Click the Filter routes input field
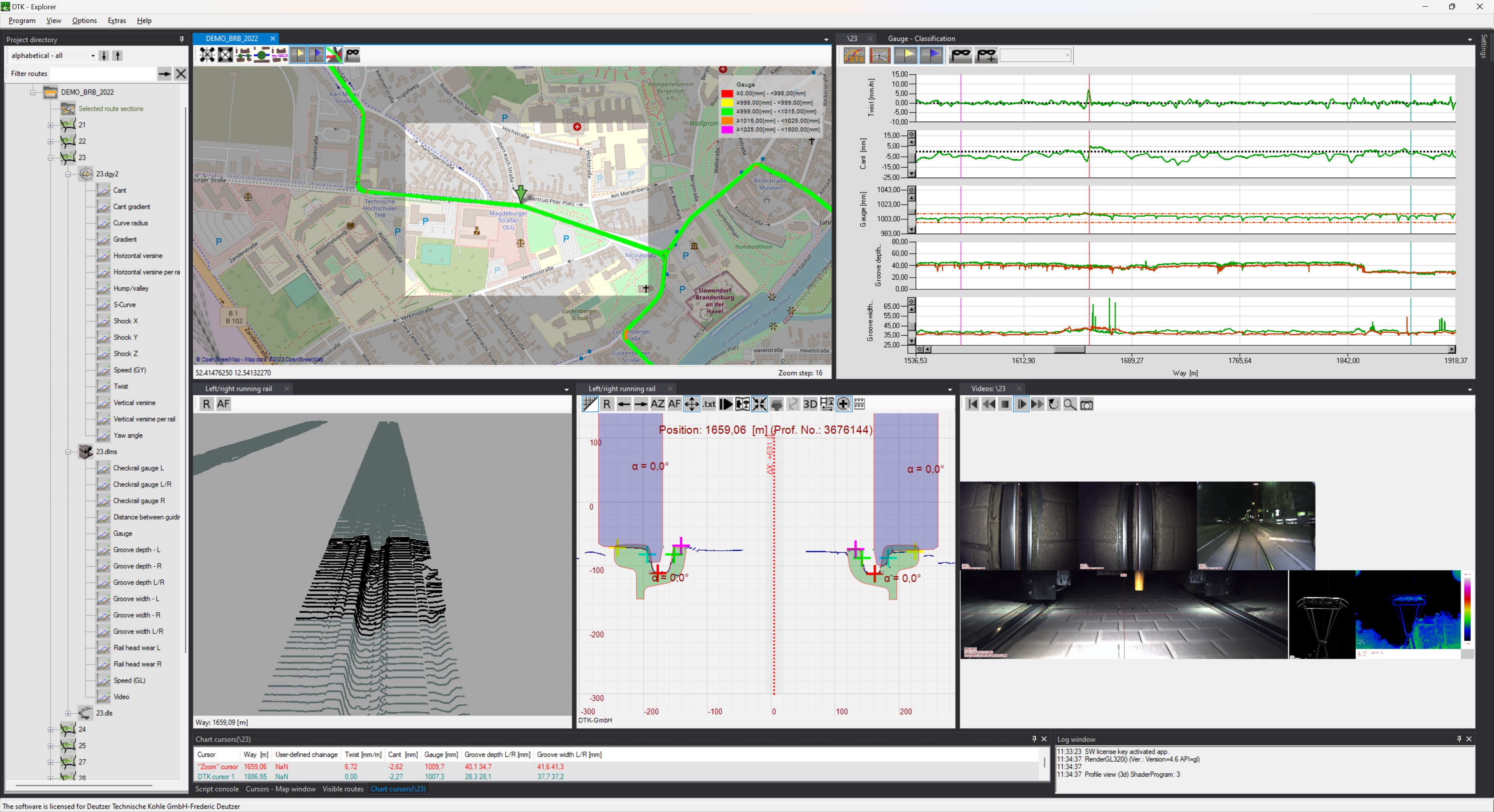 103,73
